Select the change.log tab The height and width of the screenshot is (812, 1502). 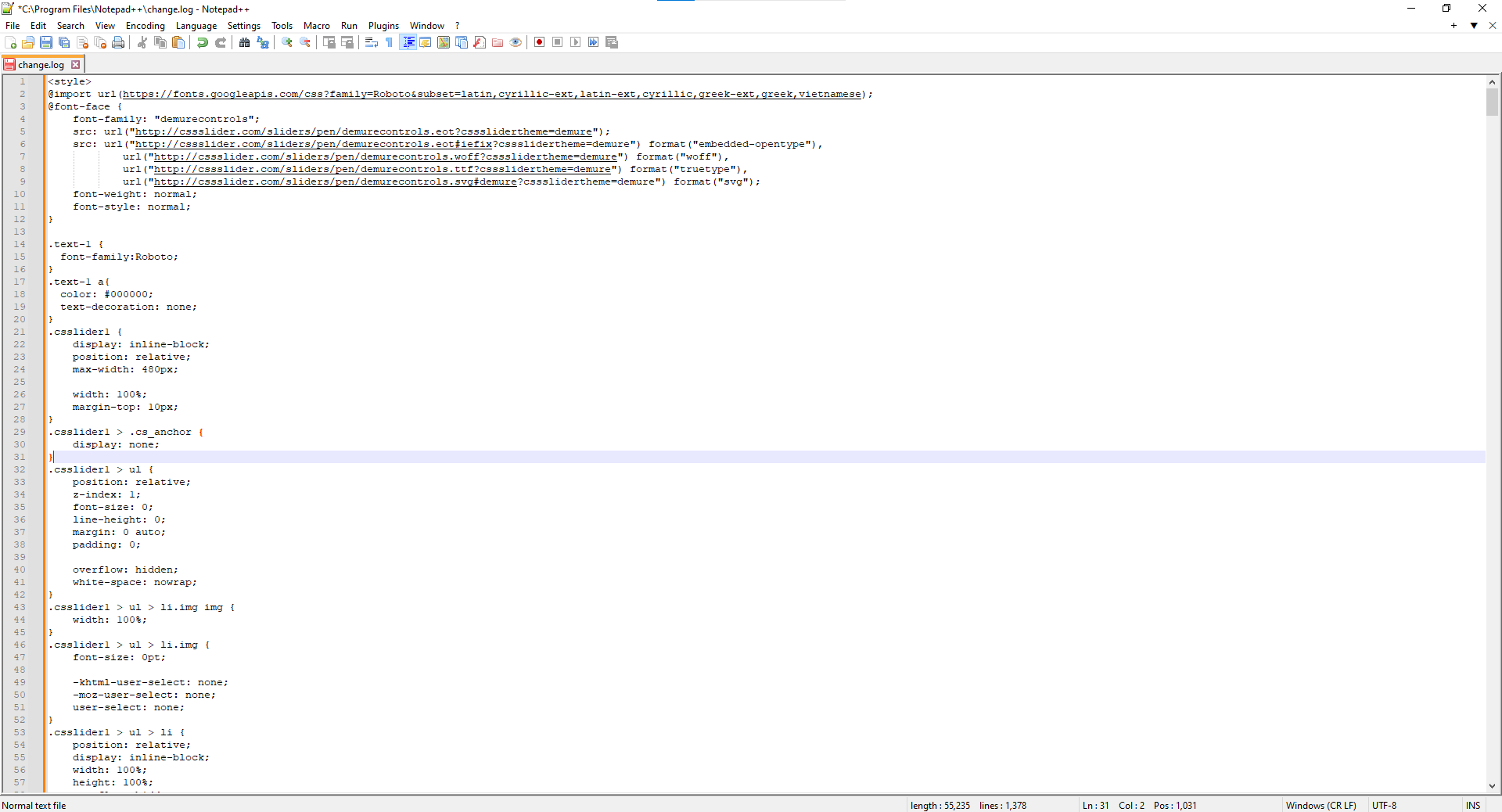(x=41, y=65)
